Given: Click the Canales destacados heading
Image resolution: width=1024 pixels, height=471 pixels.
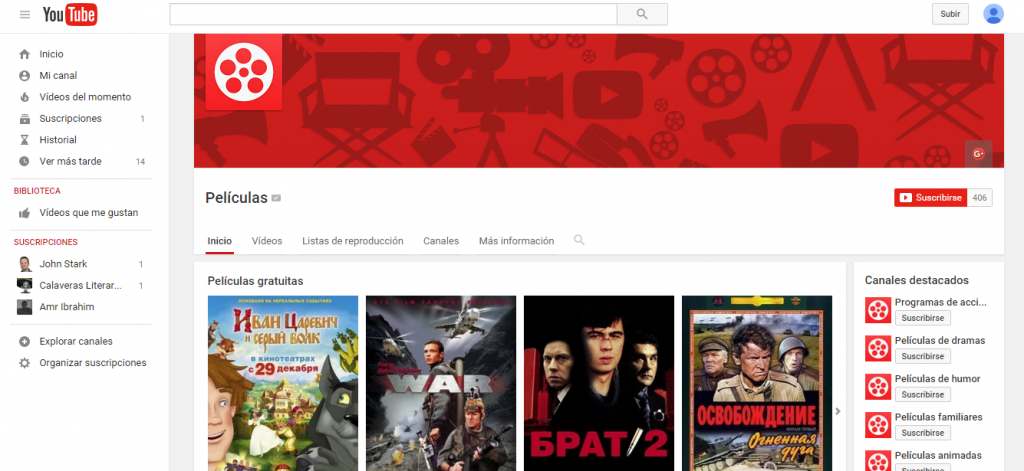Looking at the screenshot, I should 916,280.
